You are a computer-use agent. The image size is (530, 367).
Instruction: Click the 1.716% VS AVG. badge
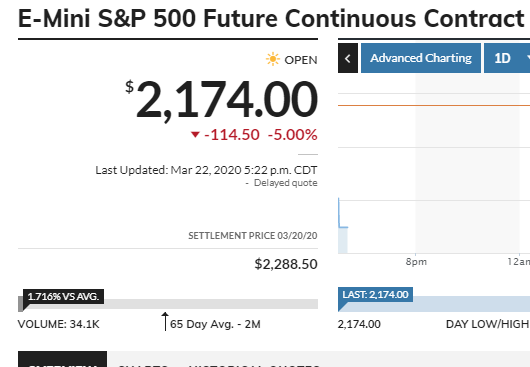64,296
